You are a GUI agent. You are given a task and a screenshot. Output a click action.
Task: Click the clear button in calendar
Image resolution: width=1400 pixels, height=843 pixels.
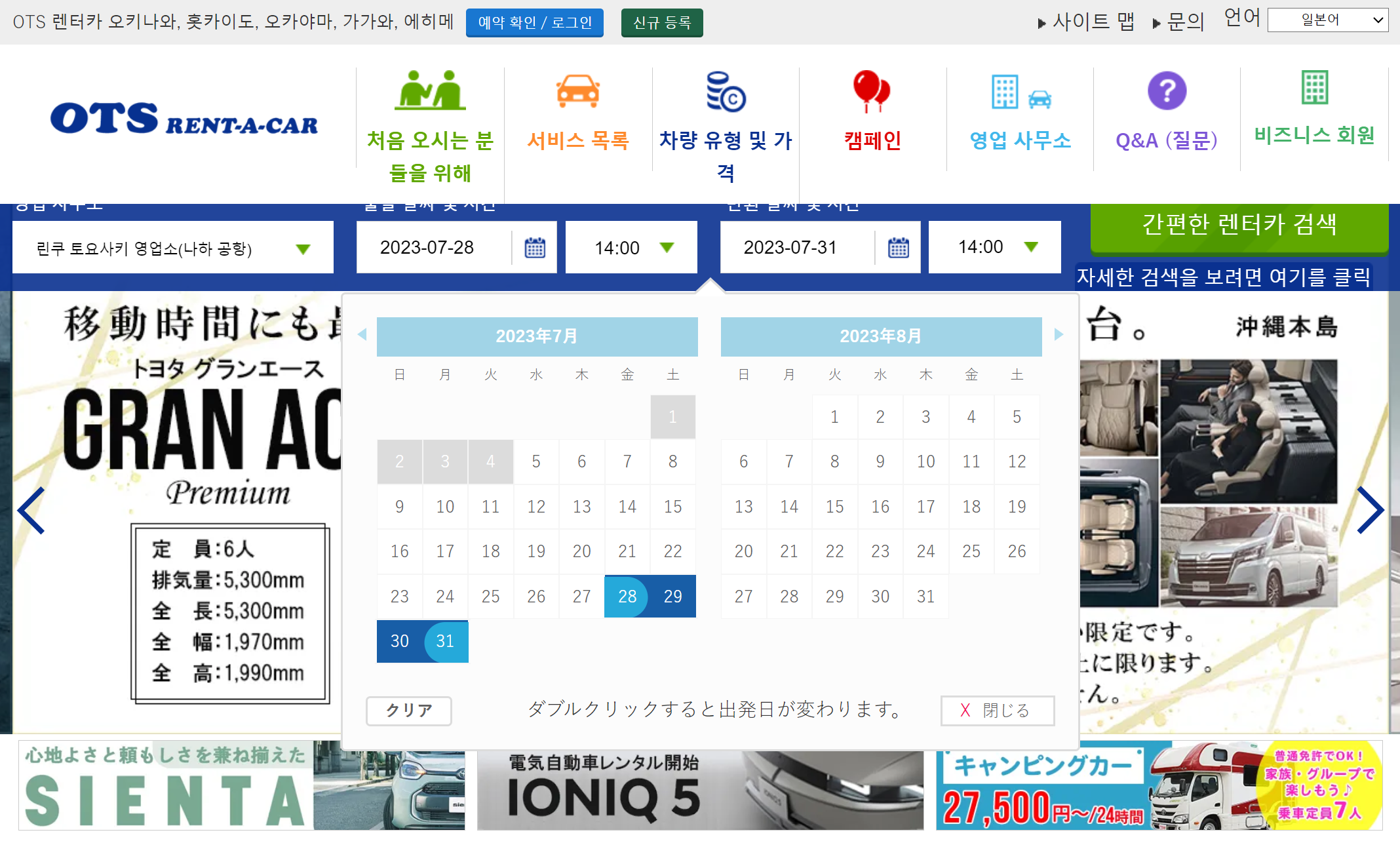click(x=408, y=711)
